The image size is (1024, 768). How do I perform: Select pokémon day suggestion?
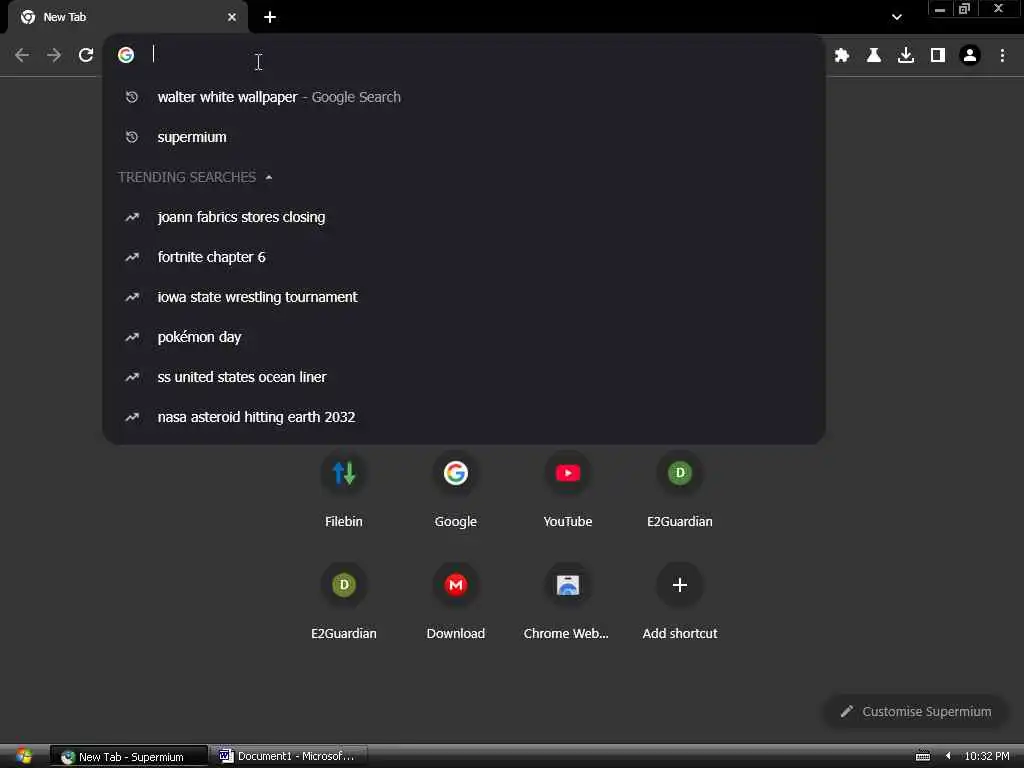click(x=464, y=337)
